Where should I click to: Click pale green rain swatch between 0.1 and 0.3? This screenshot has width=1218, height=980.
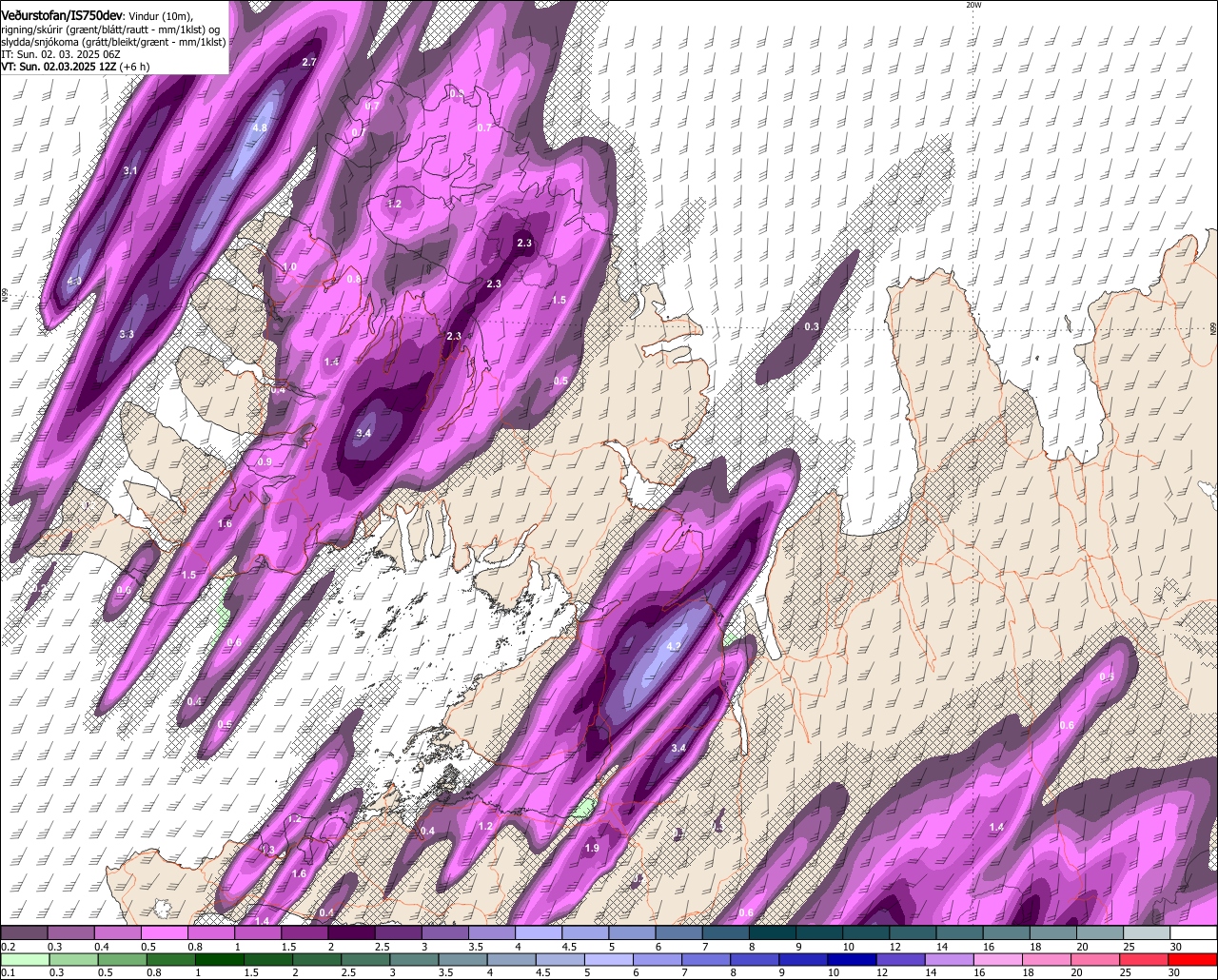[x=25, y=960]
